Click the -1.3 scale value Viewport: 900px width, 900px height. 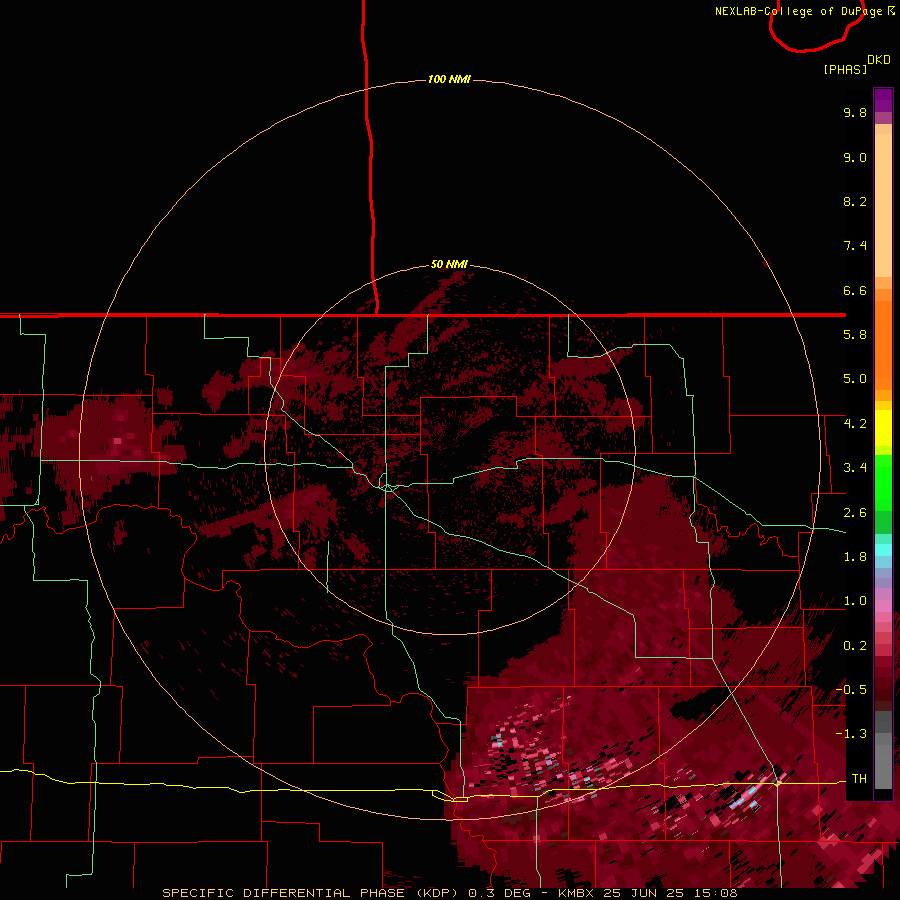[851, 734]
